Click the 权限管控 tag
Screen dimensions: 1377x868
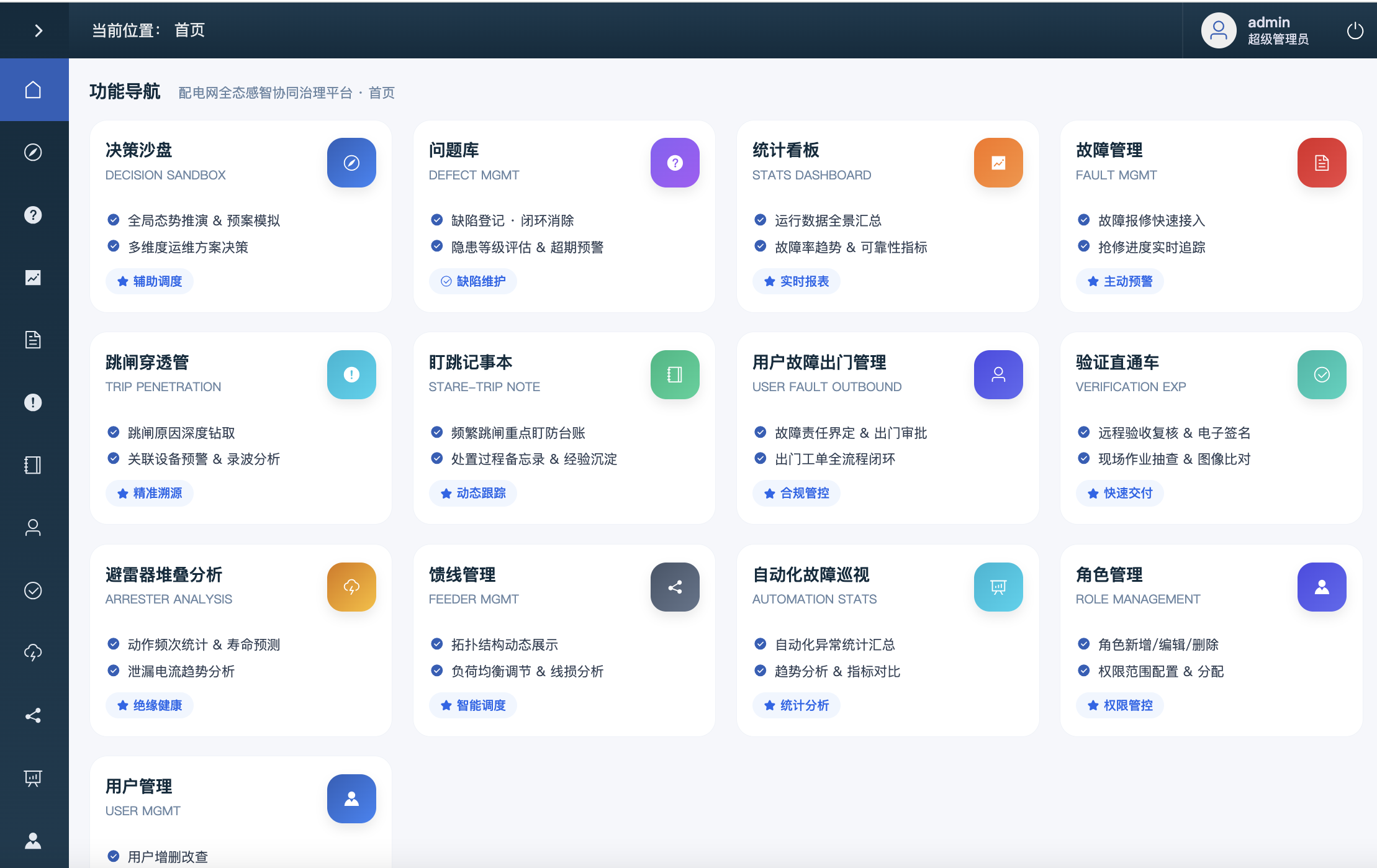click(1120, 705)
